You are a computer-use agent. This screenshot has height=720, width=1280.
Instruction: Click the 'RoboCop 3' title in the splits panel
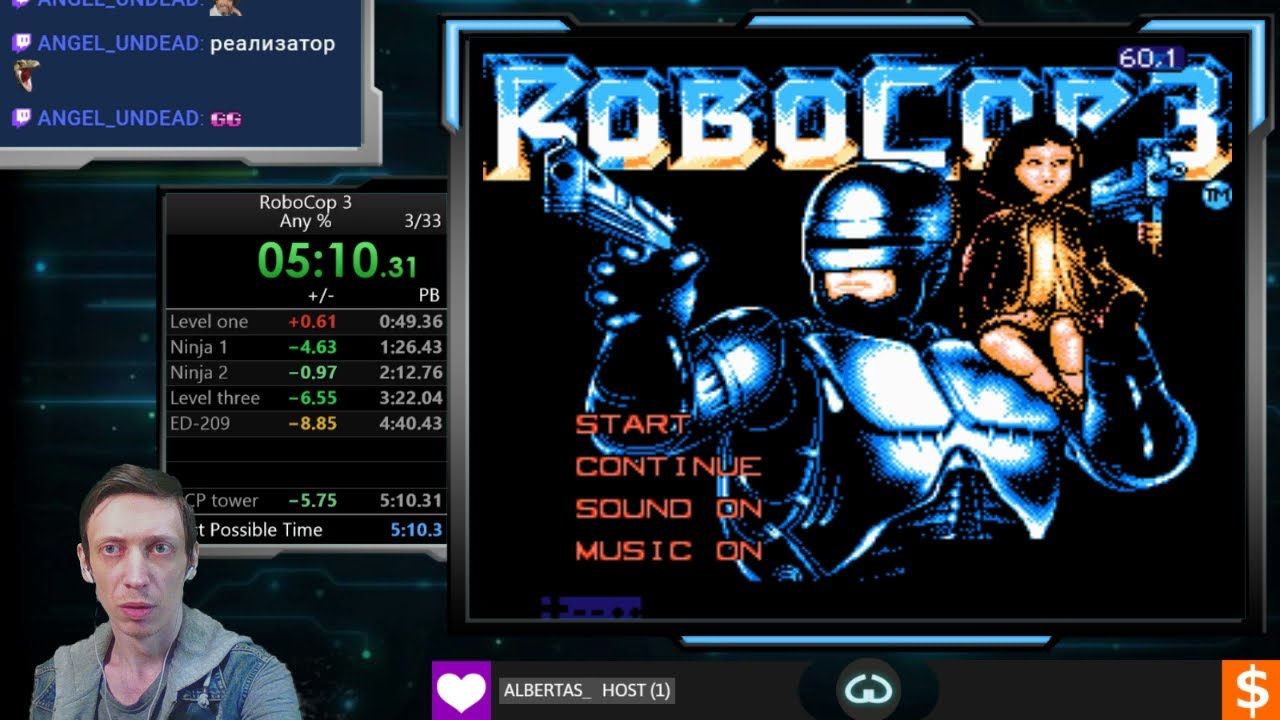click(305, 202)
